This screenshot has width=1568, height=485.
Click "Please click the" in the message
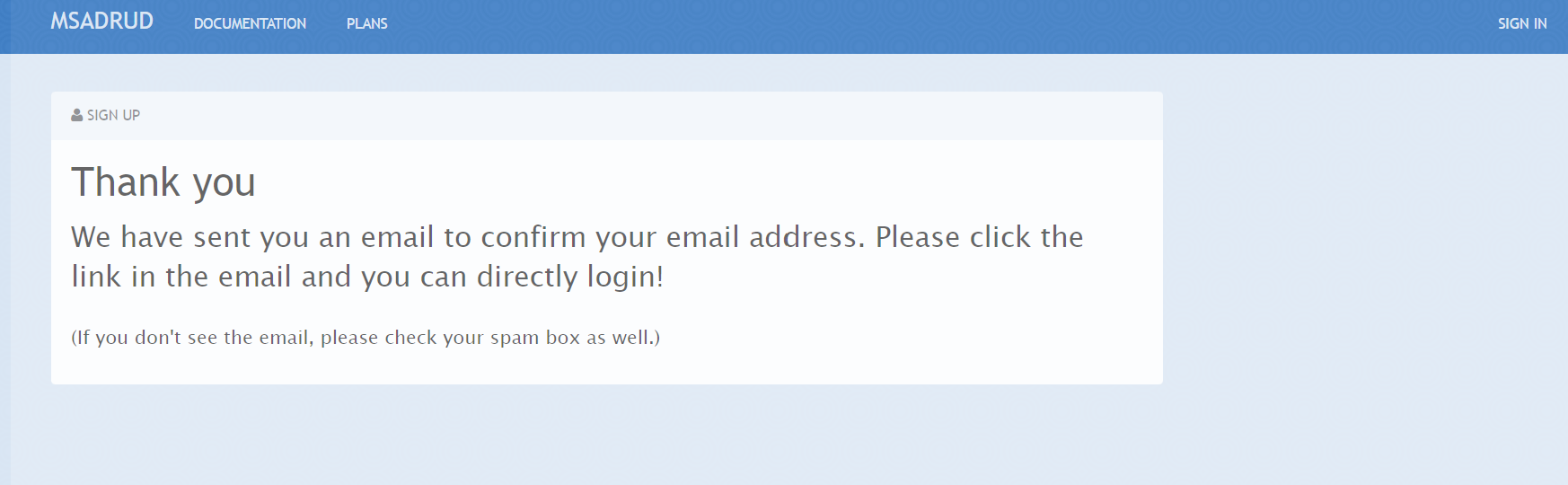(x=979, y=237)
